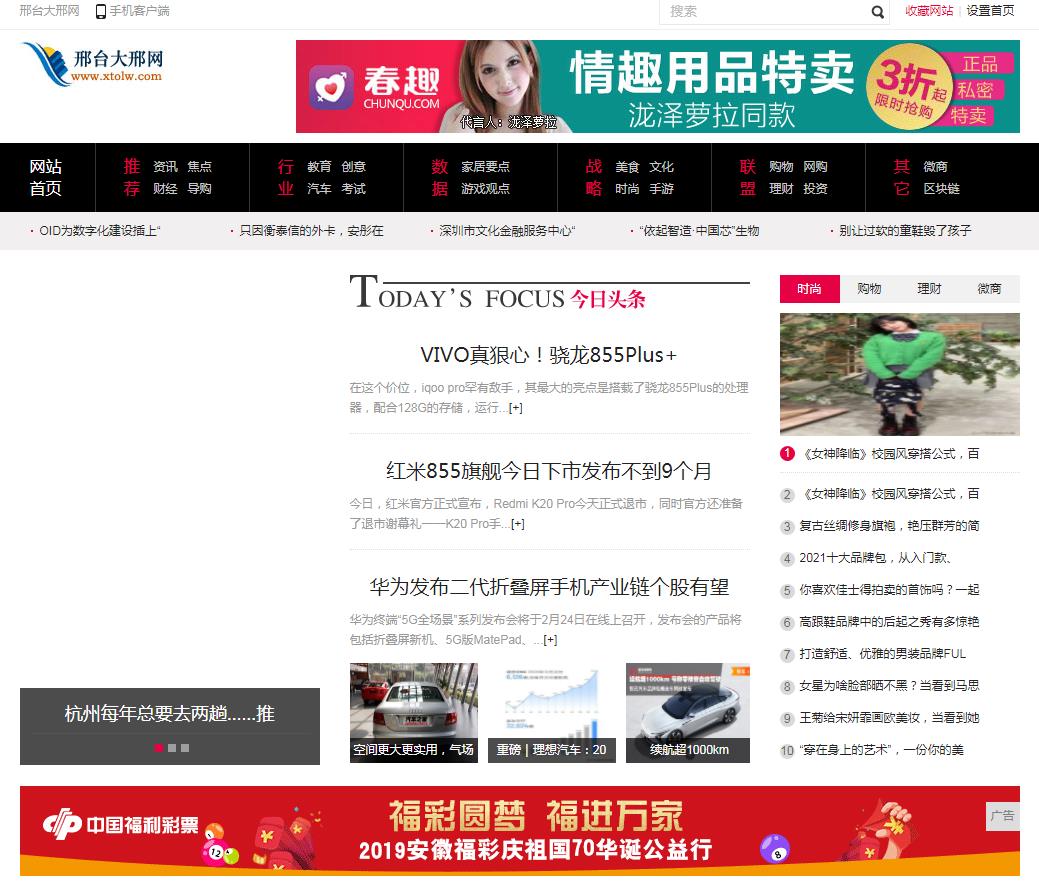Expand the 华为 folding screen summary [+]
Screen dimensions: 1039x893
(550, 640)
